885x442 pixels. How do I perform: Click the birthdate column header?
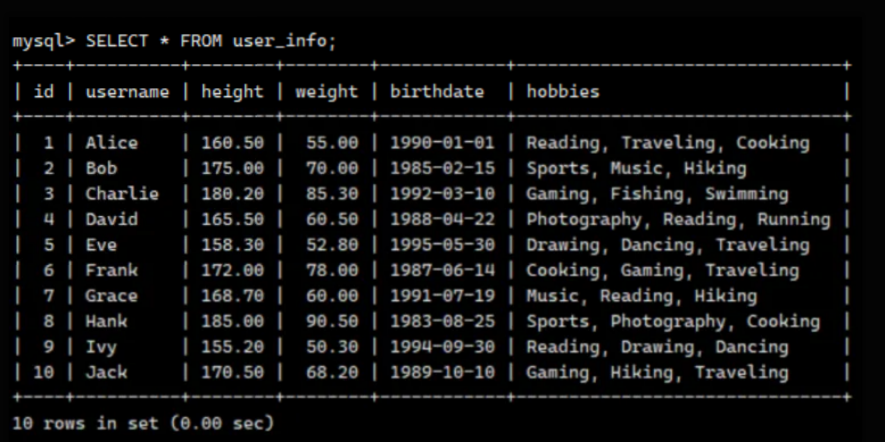click(x=437, y=92)
